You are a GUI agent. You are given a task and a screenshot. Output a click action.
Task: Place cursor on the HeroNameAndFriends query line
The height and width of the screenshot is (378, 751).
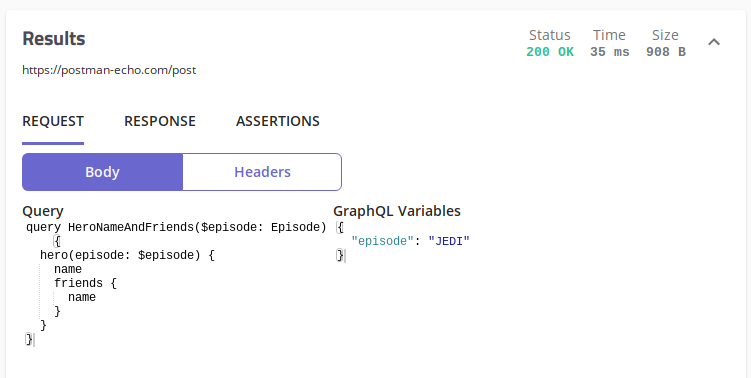[x=176, y=227]
